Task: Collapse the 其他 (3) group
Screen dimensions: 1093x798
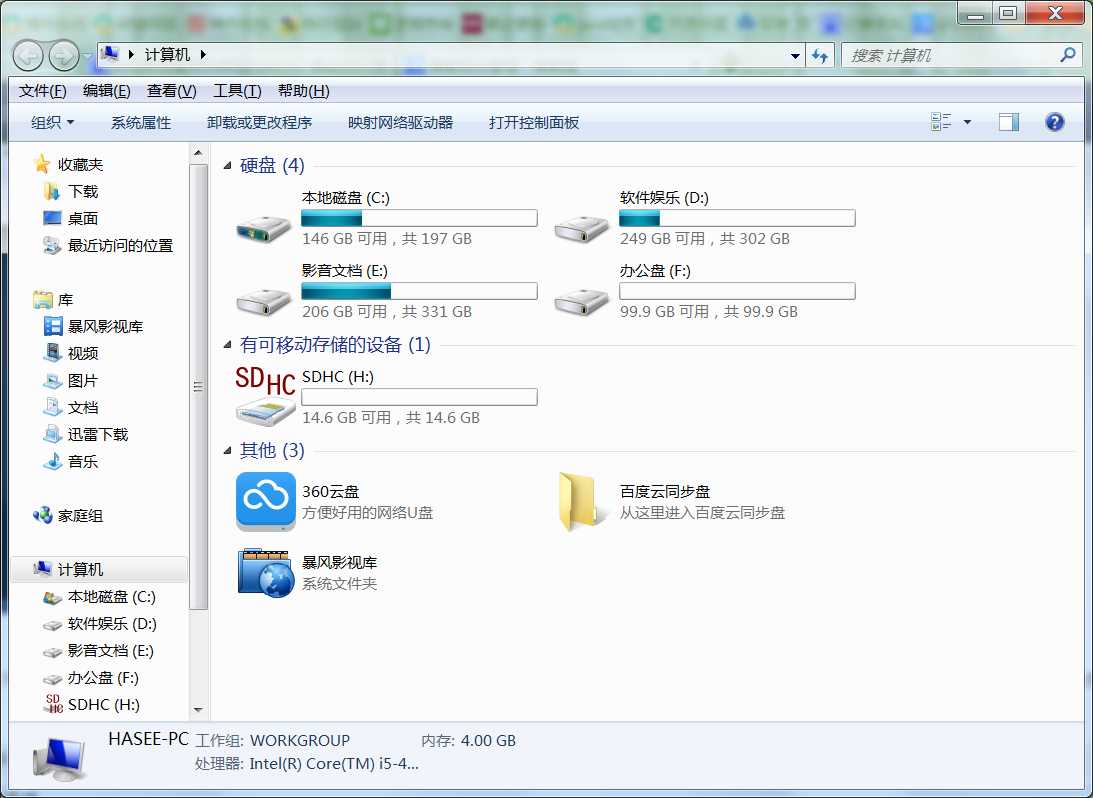Action: tap(227, 451)
